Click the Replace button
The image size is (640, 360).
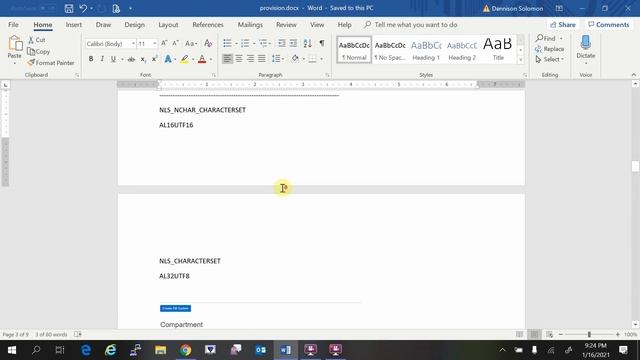[549, 49]
